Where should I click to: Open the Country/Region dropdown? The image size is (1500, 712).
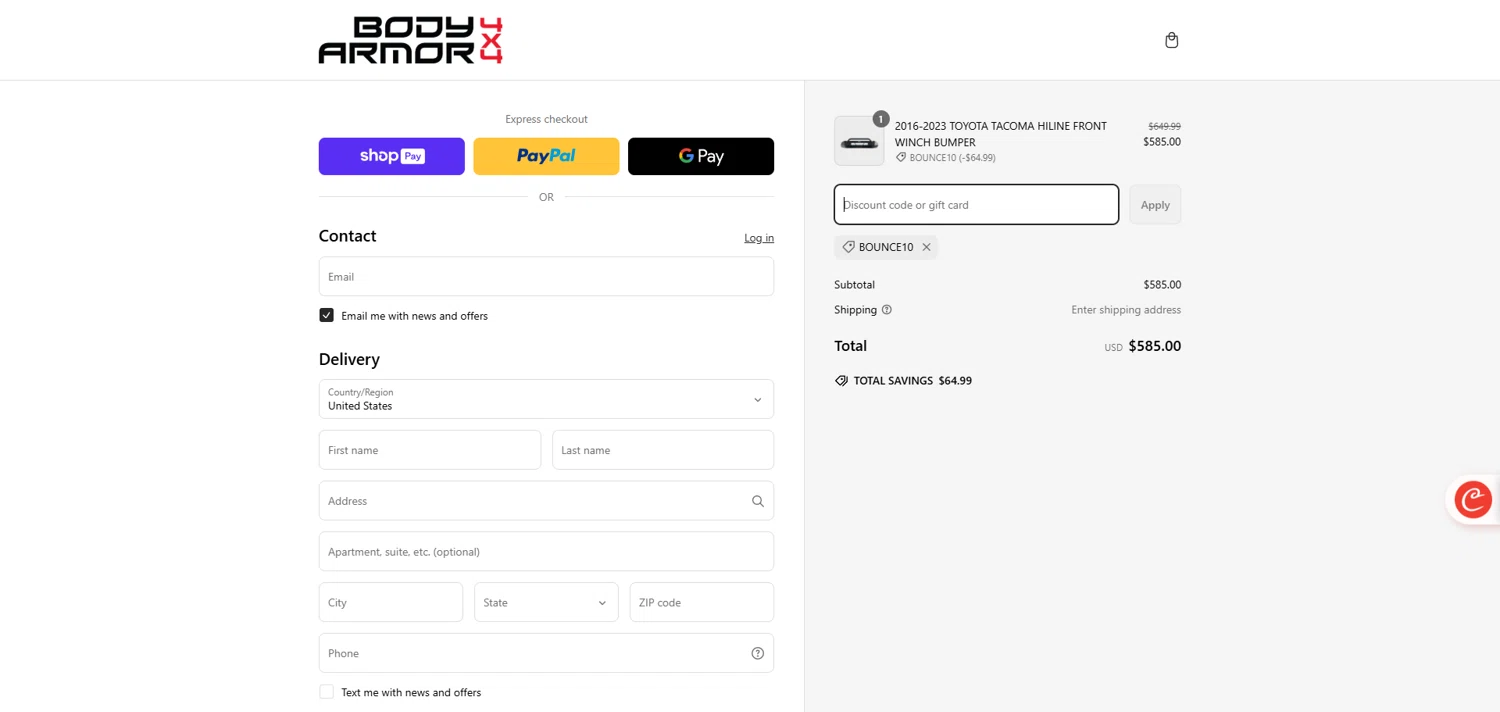click(546, 399)
